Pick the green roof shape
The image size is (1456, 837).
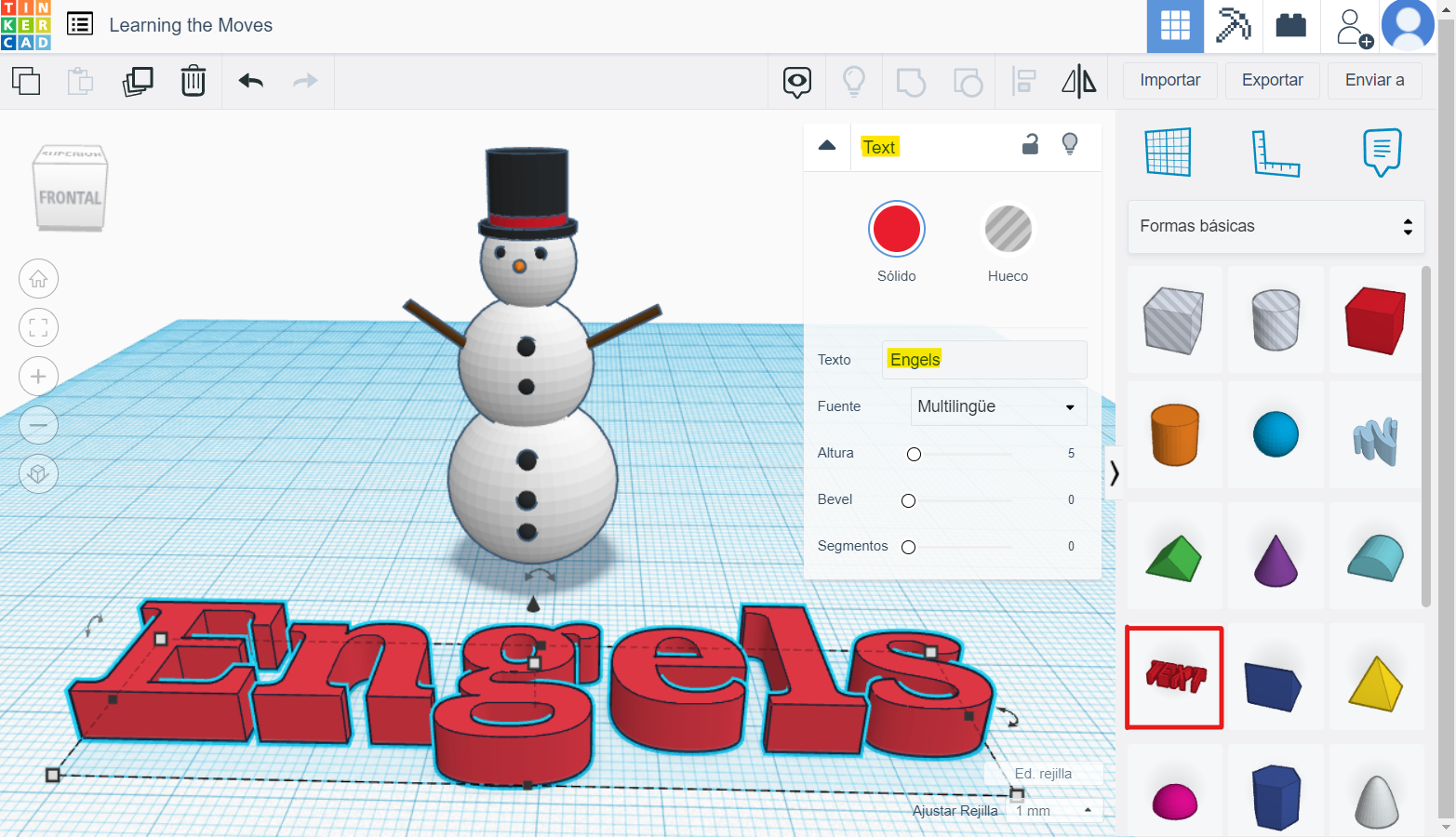[1174, 556]
